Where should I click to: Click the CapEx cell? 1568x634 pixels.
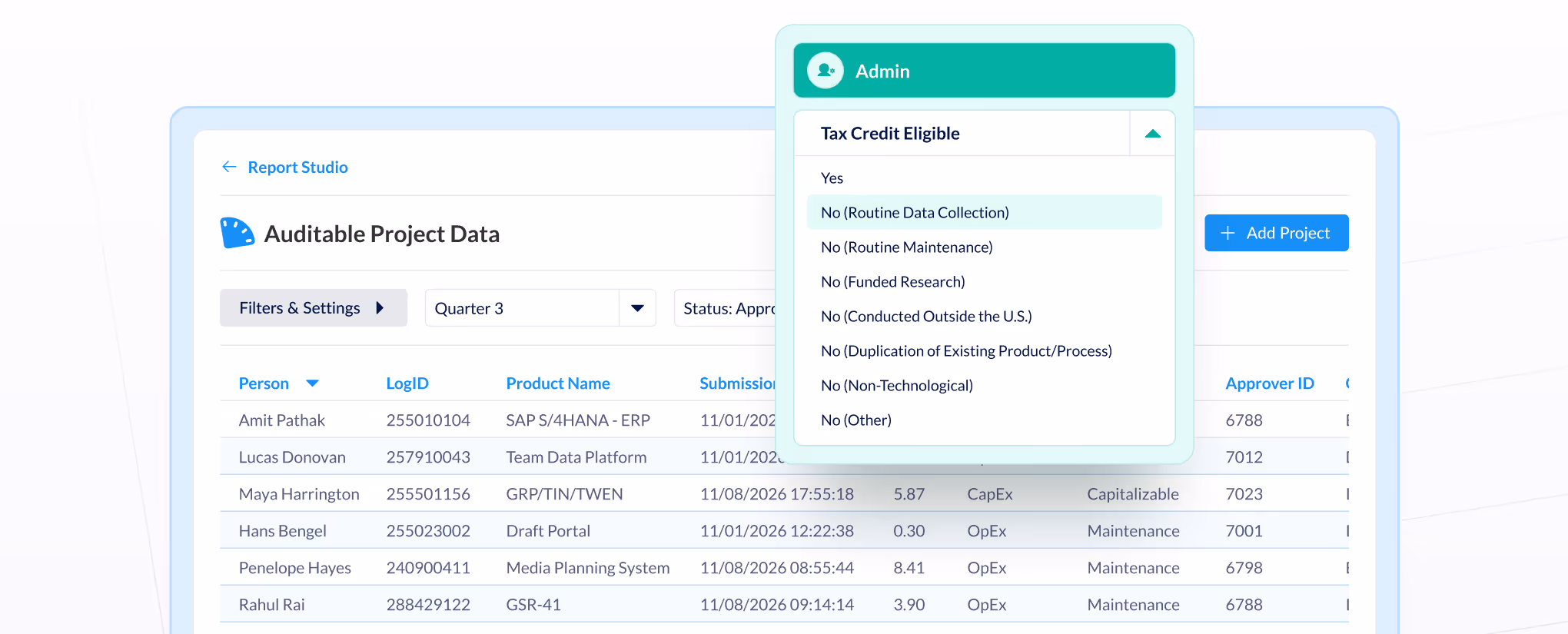pos(990,494)
